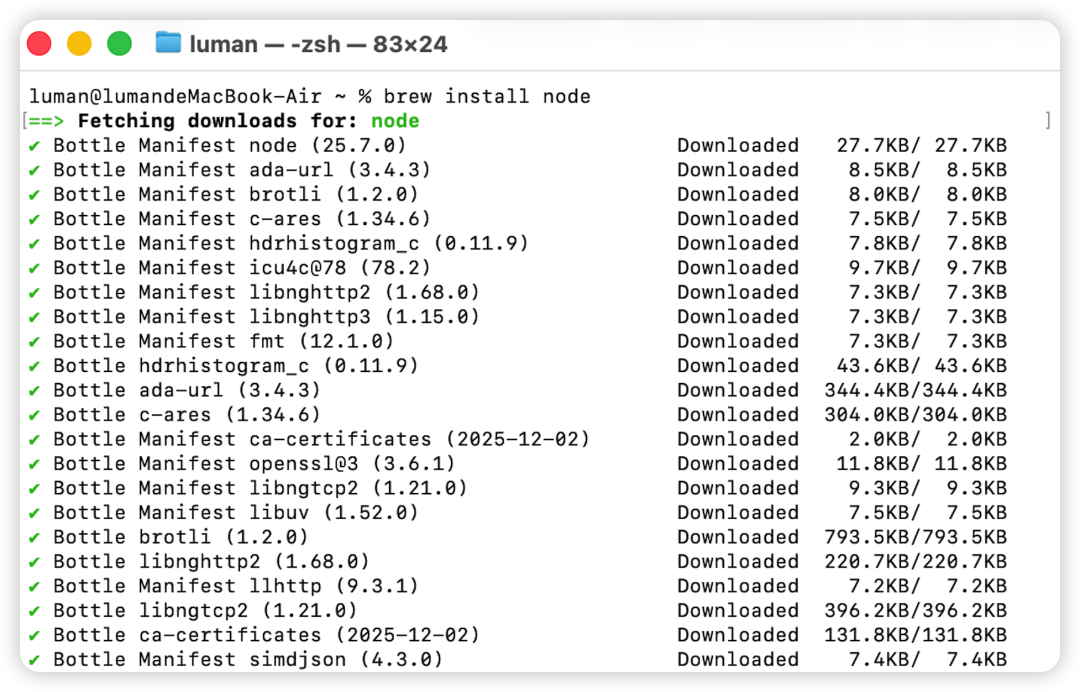Click the prompt "luman@lumandeMacBook-Air ~ %"
This screenshot has width=1080, height=692.
point(200,96)
